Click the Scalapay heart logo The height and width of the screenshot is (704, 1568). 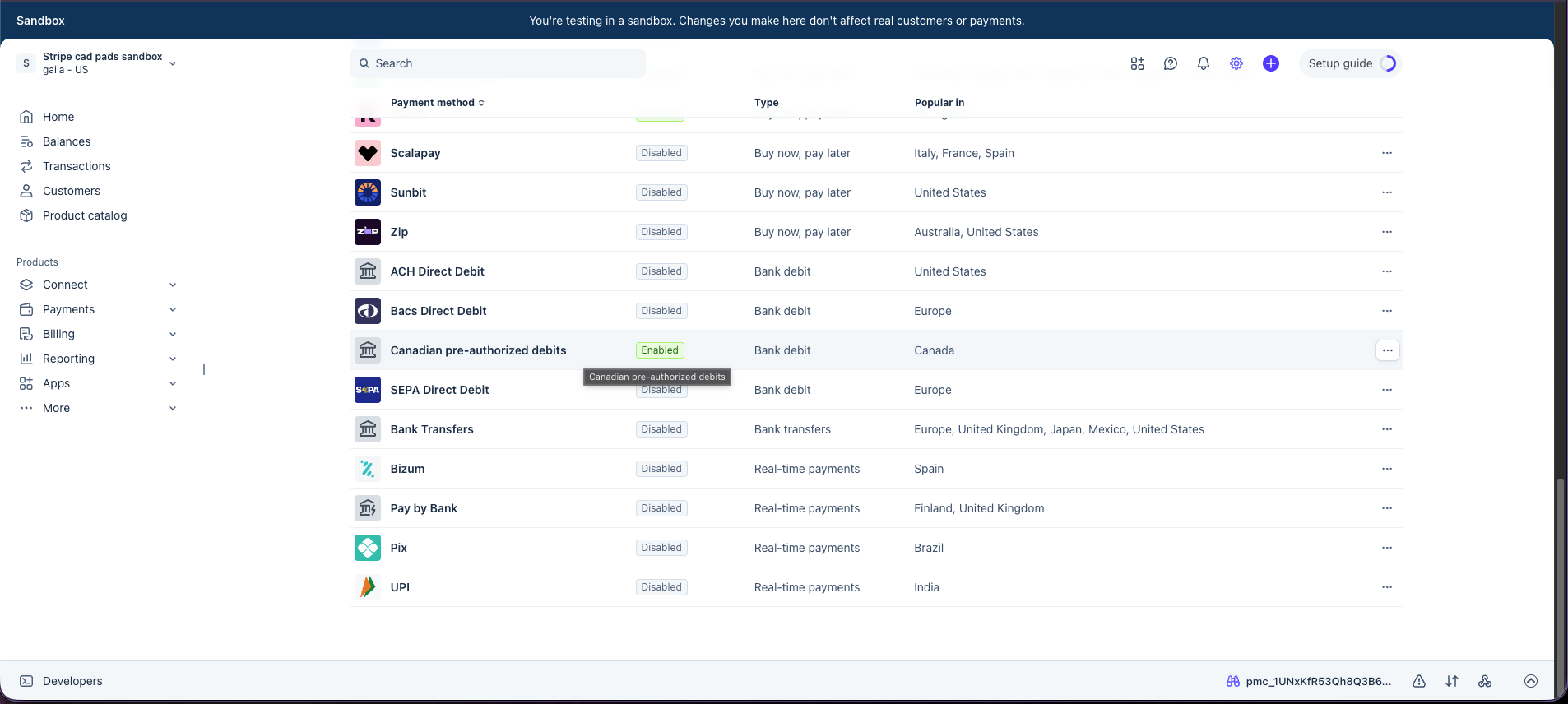[368, 153]
